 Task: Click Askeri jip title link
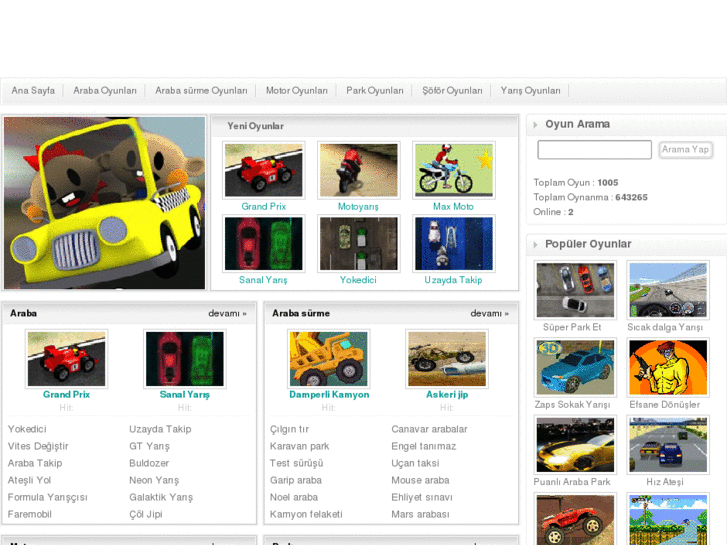point(447,395)
